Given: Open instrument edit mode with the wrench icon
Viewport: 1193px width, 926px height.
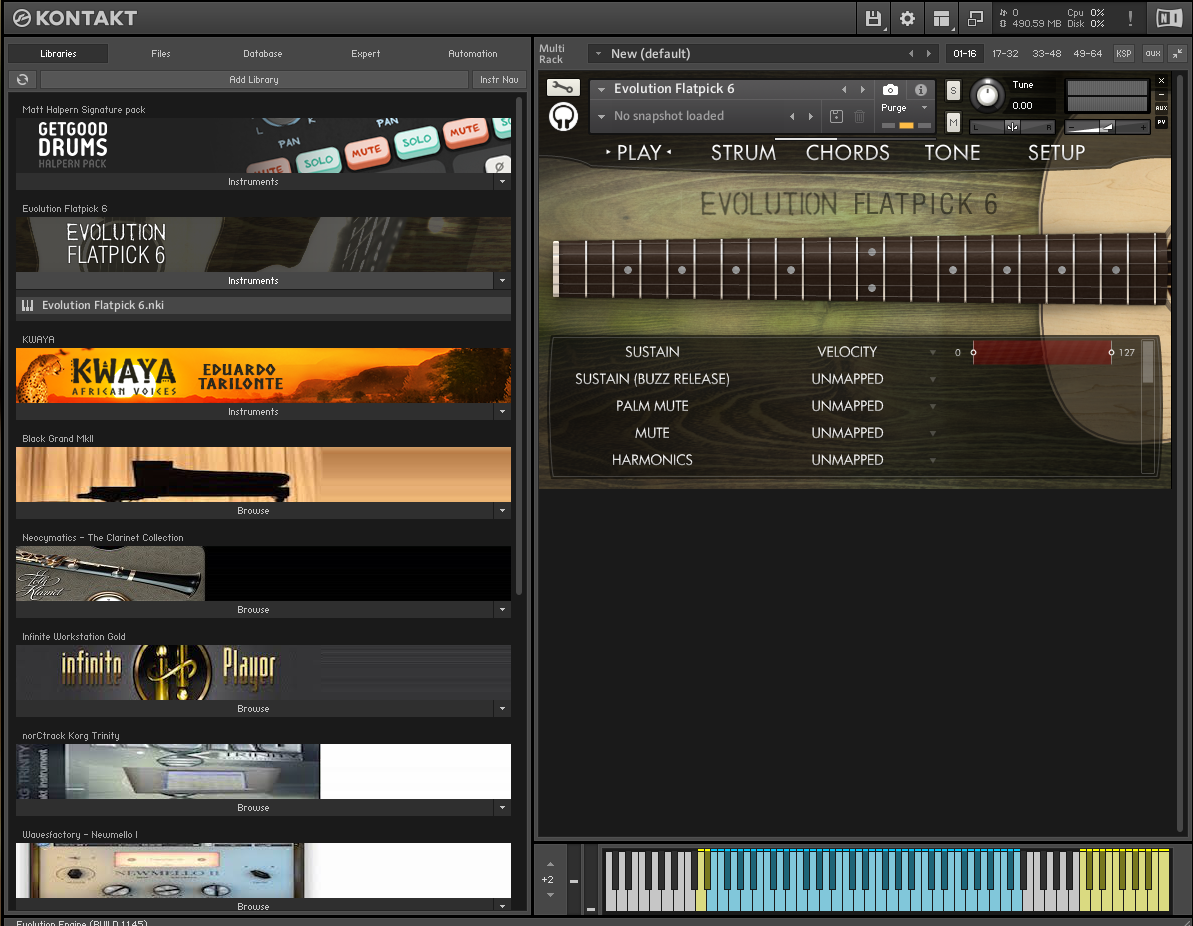Looking at the screenshot, I should pos(563,88).
